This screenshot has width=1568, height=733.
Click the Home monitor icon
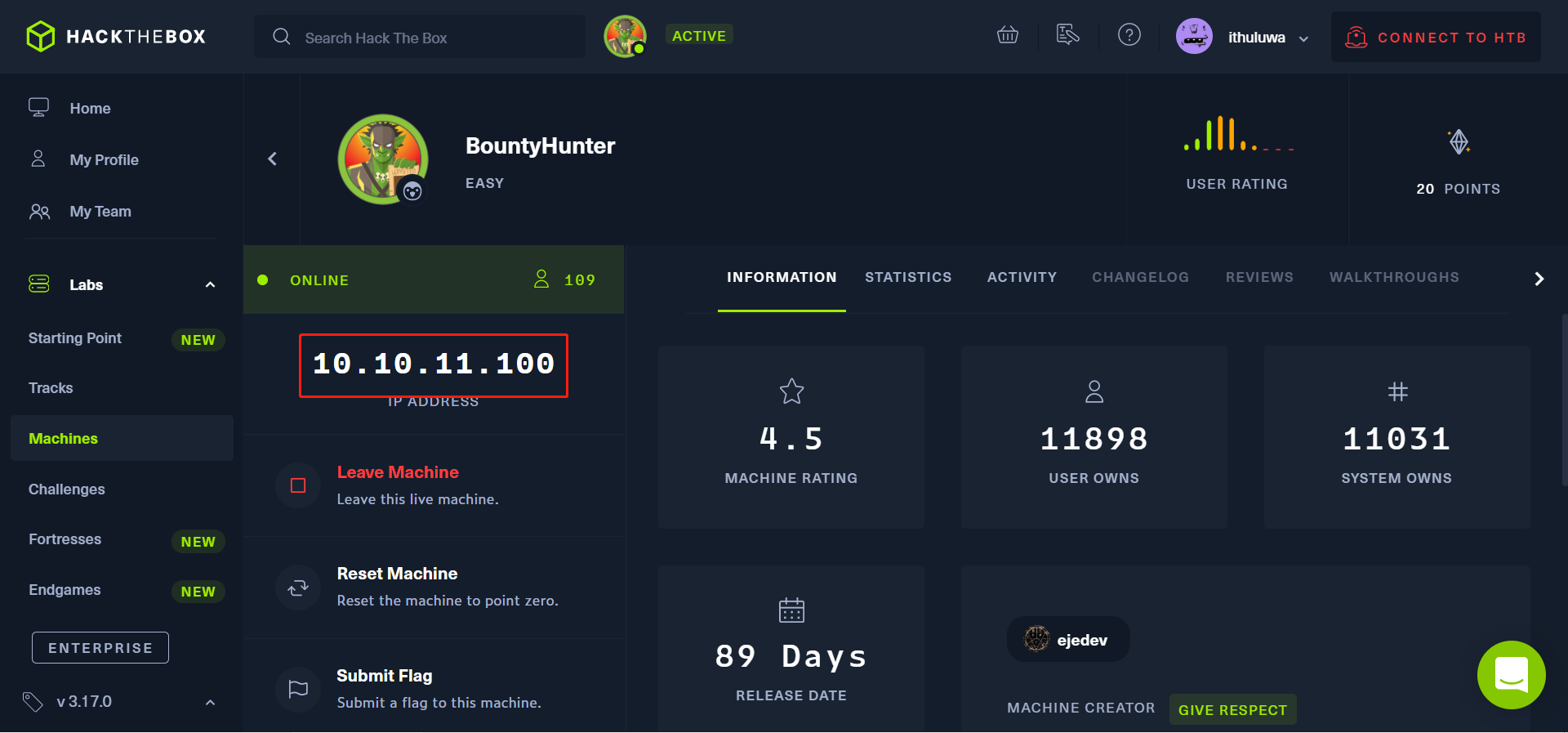pos(38,108)
